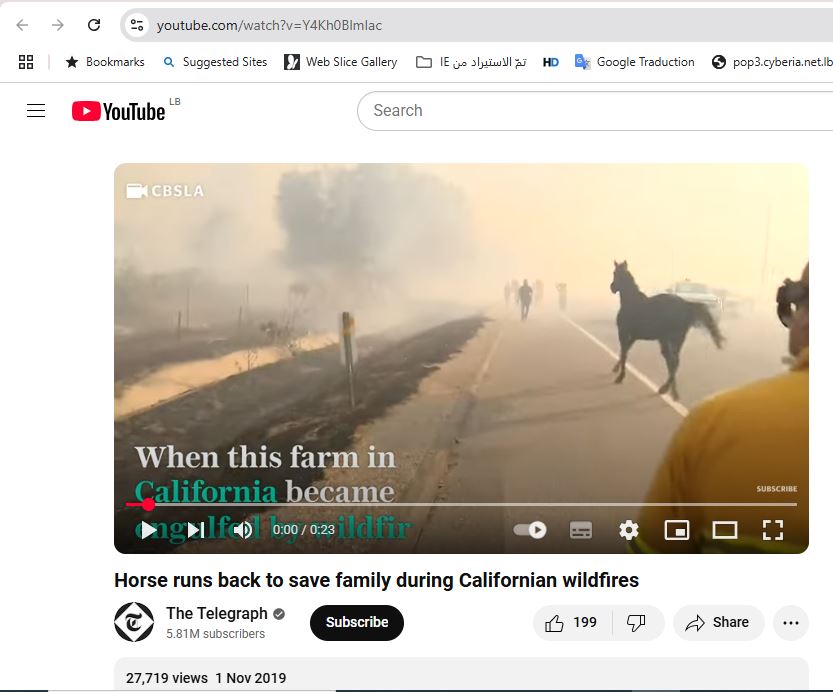Mute the video volume
The image size is (833, 692).
pos(243,530)
